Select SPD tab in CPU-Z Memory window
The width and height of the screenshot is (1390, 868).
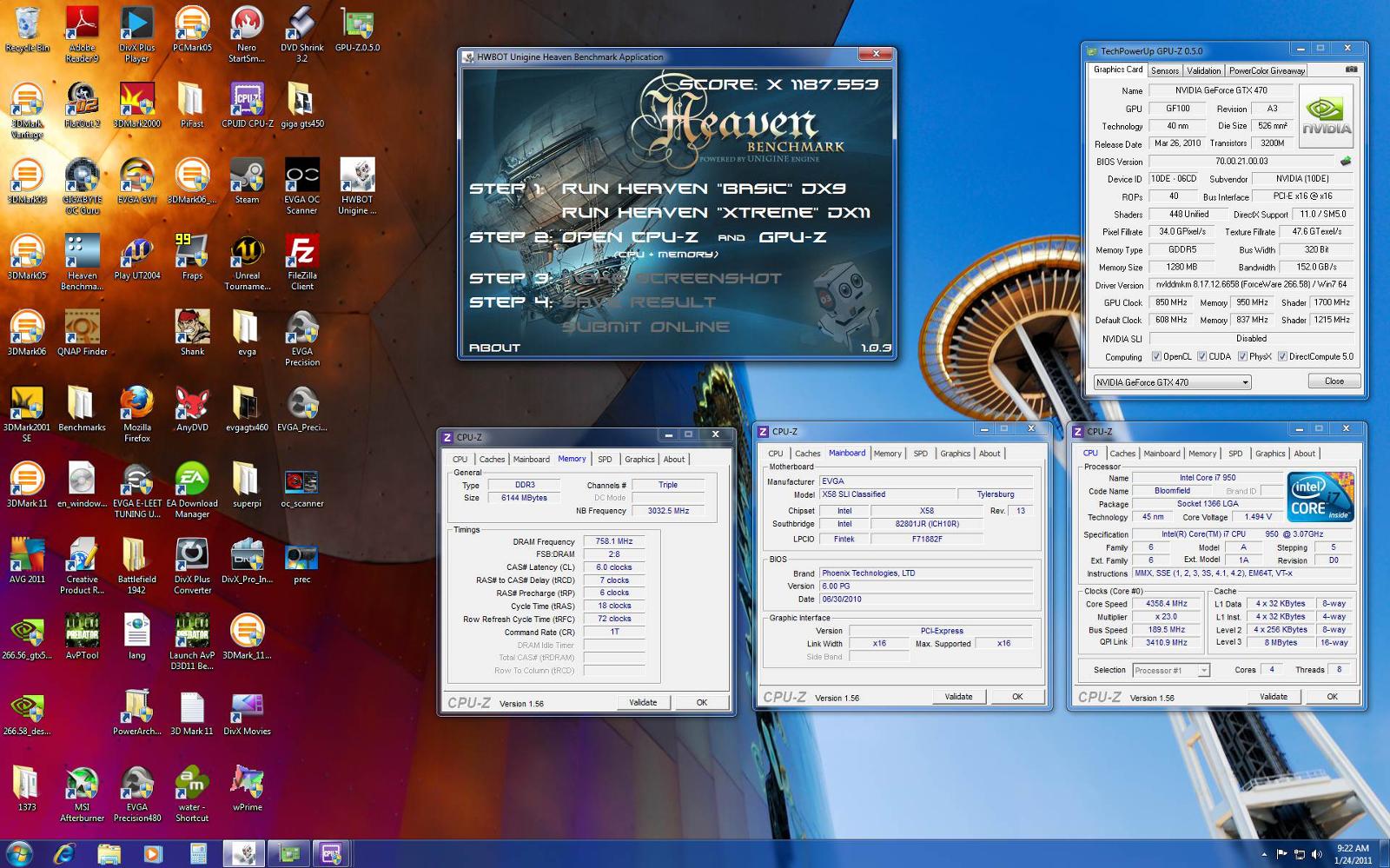click(605, 459)
